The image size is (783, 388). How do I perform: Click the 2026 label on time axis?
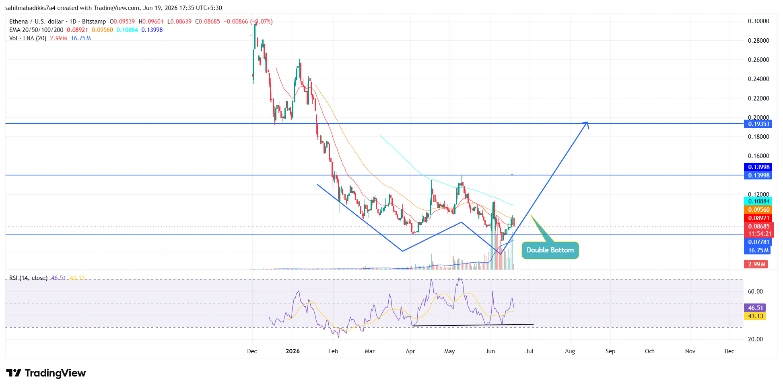point(293,352)
